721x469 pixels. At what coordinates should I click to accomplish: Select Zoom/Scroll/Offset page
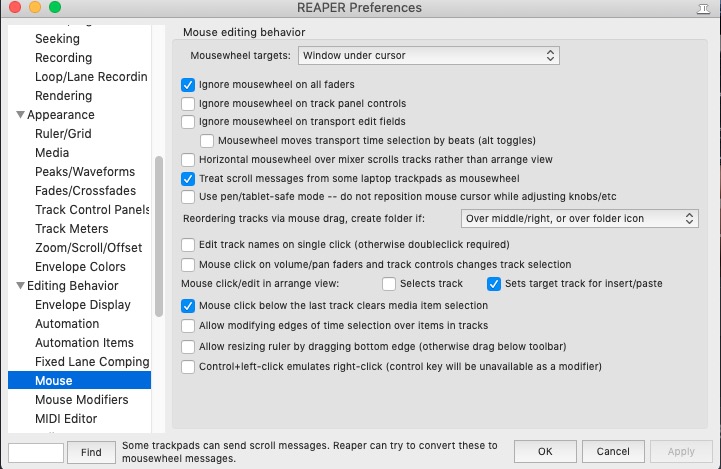click(89, 248)
